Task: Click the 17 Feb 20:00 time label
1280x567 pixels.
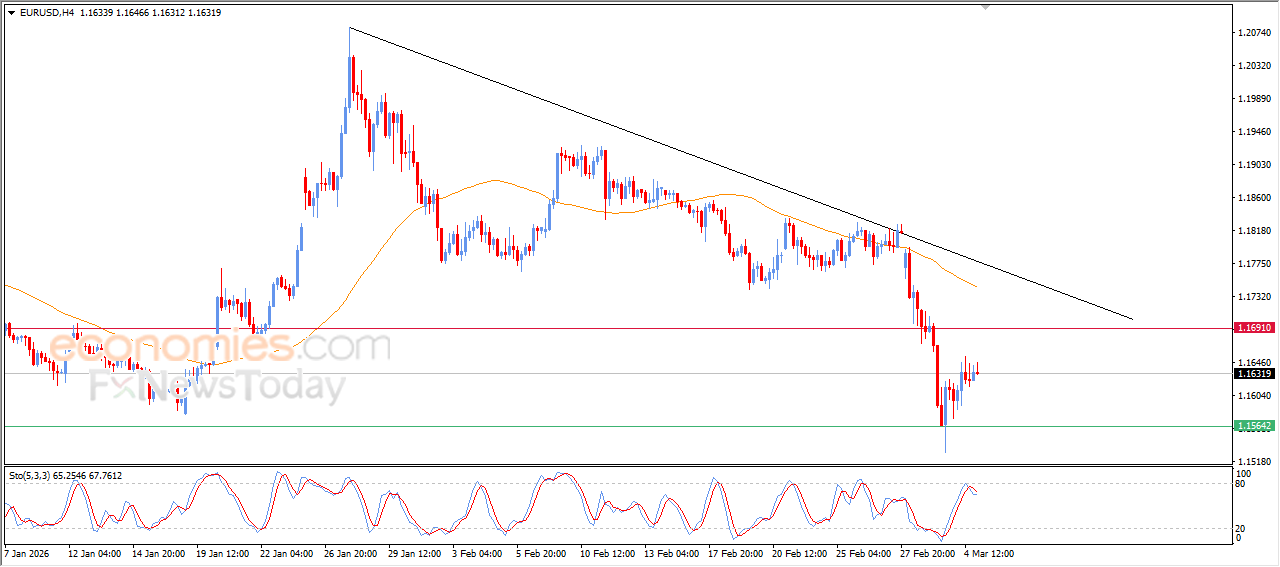Action: click(x=735, y=552)
